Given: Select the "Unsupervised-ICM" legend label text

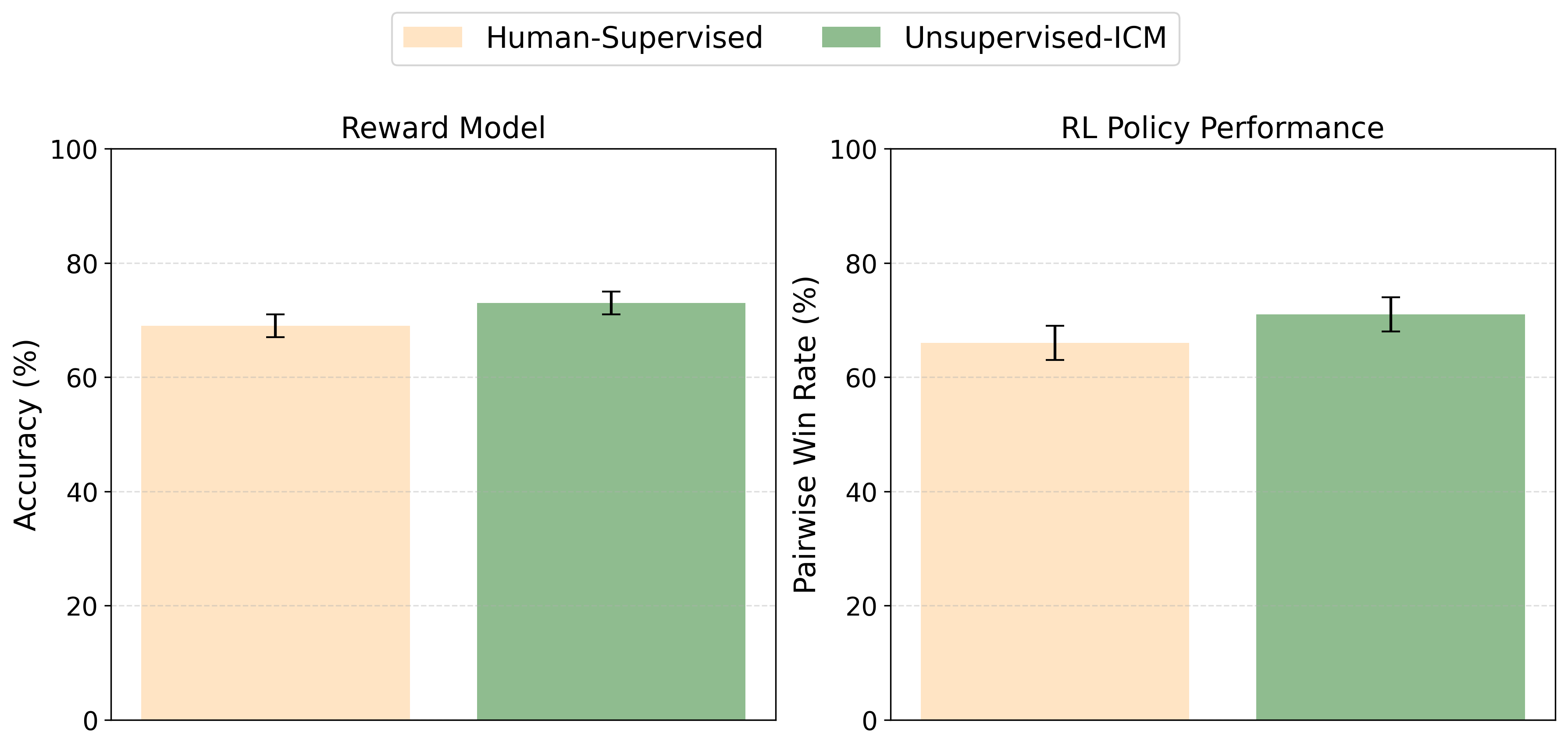Looking at the screenshot, I should click(1035, 38).
